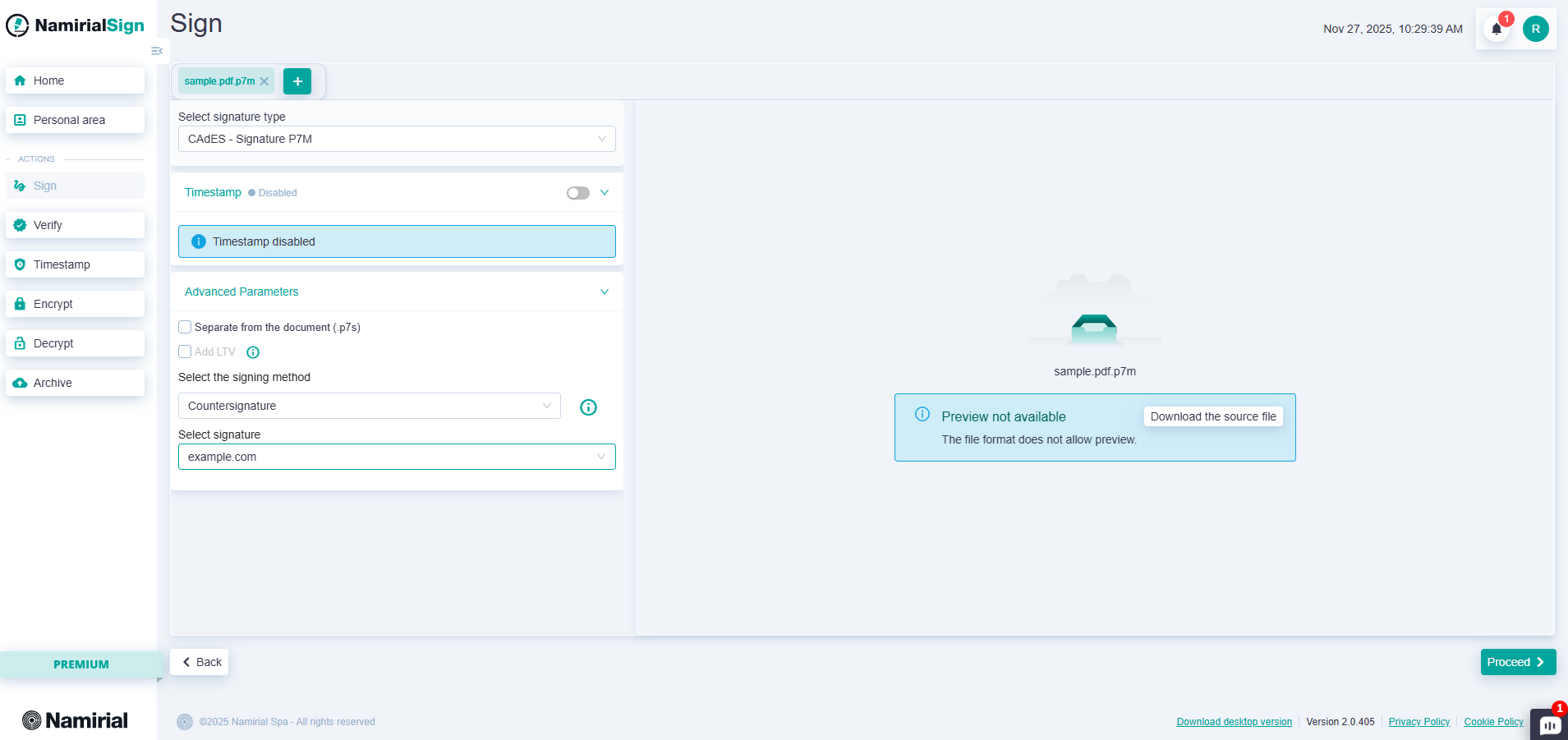The height and width of the screenshot is (740, 1568).
Task: Open the user profile avatar R
Action: tap(1535, 29)
